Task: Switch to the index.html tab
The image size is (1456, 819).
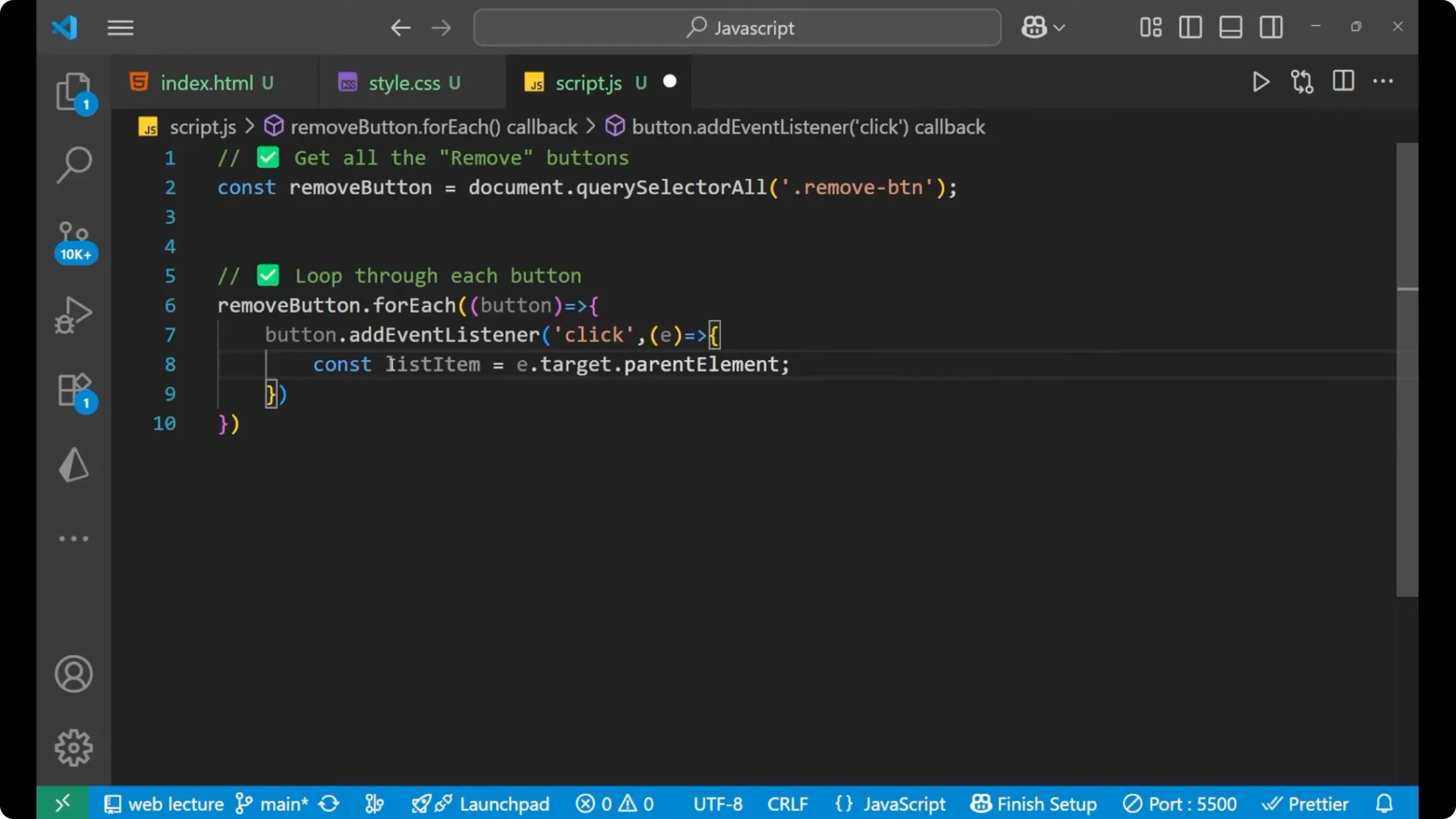Action: click(206, 83)
